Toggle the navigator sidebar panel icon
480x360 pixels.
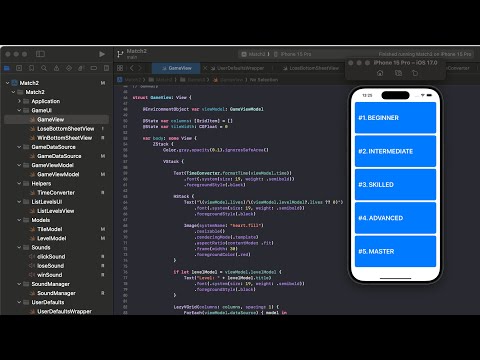click(x=40, y=54)
